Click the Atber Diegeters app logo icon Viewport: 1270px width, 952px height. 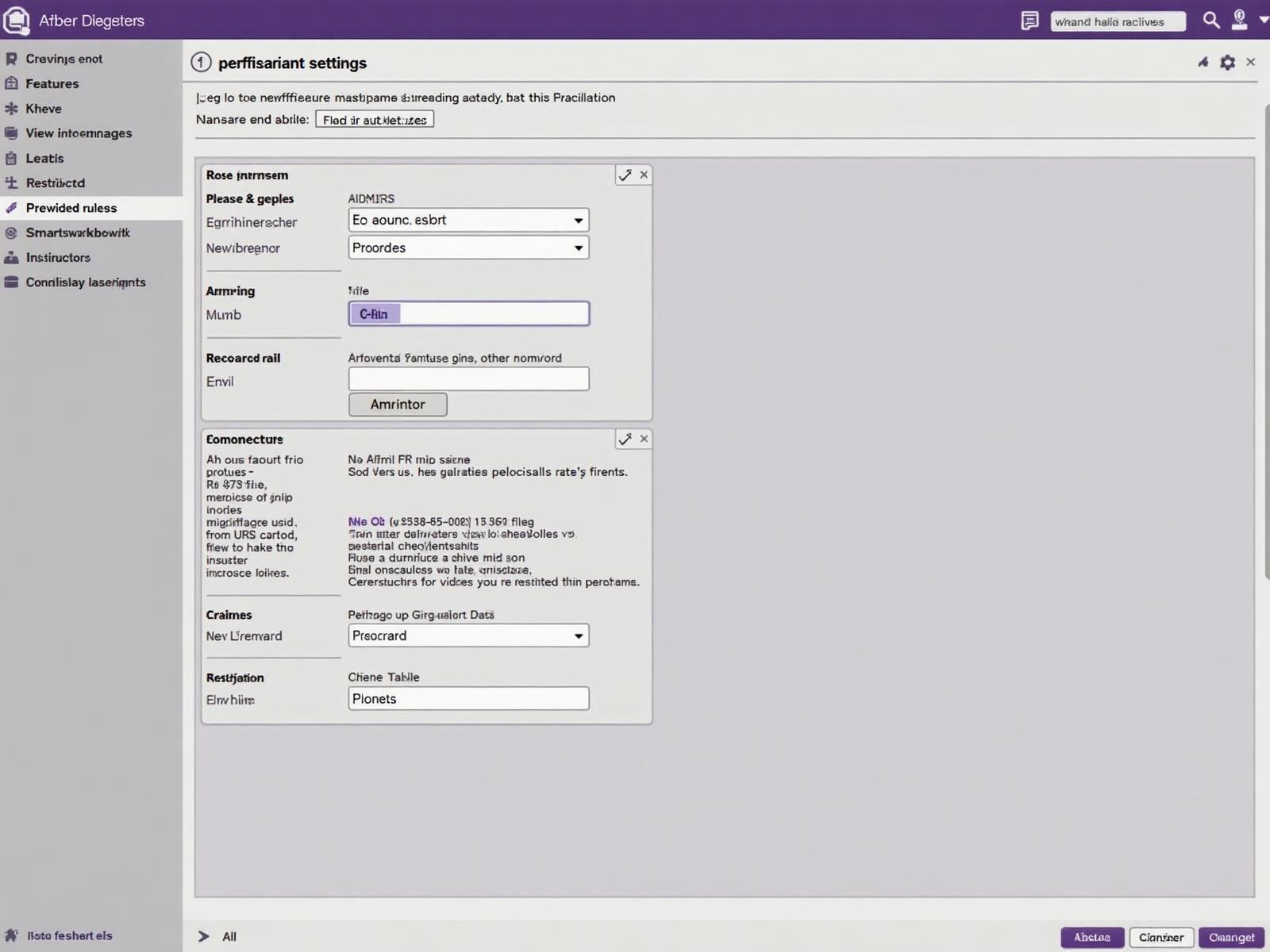click(16, 20)
